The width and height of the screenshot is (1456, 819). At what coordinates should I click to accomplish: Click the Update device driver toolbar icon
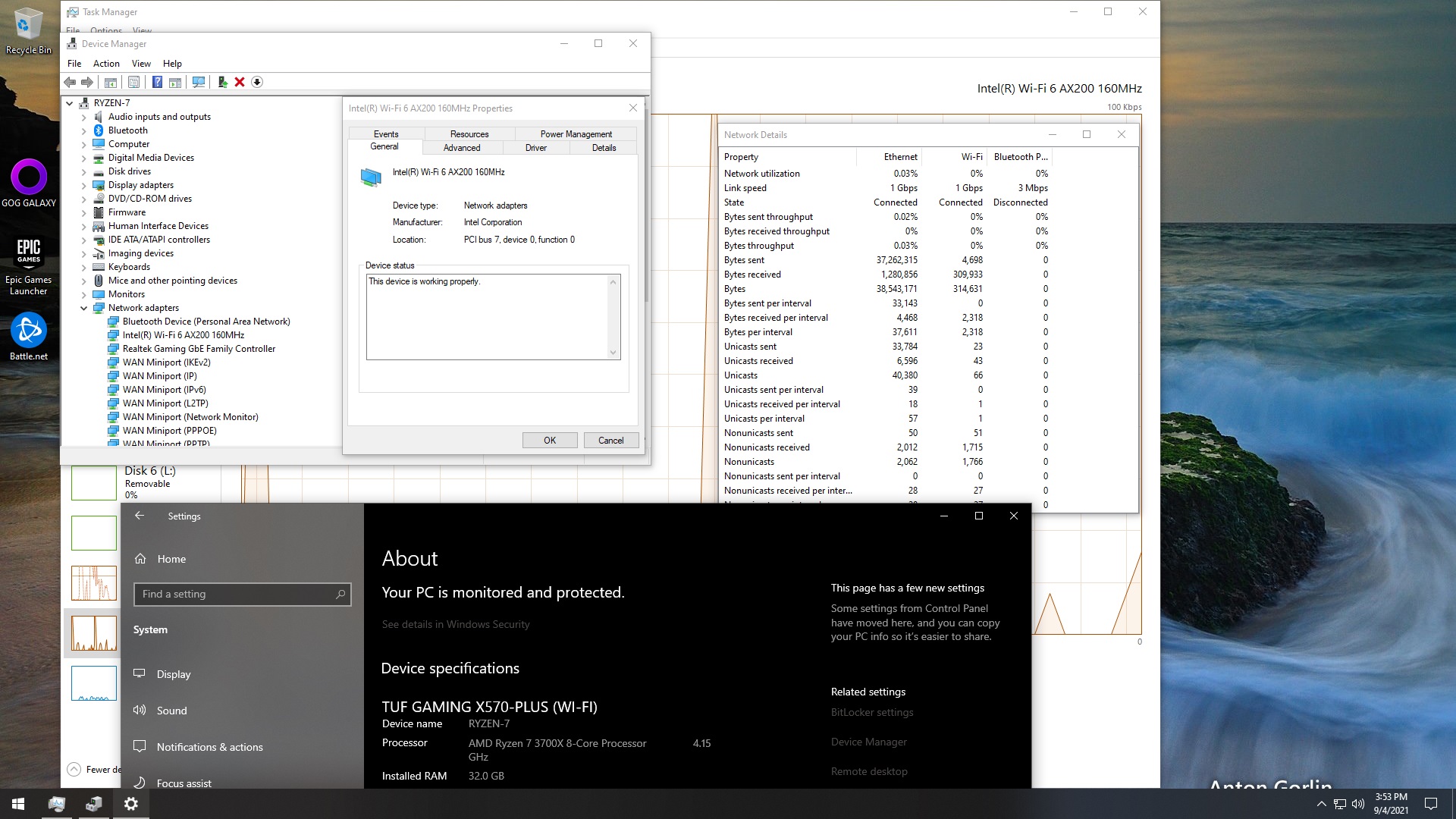222,82
